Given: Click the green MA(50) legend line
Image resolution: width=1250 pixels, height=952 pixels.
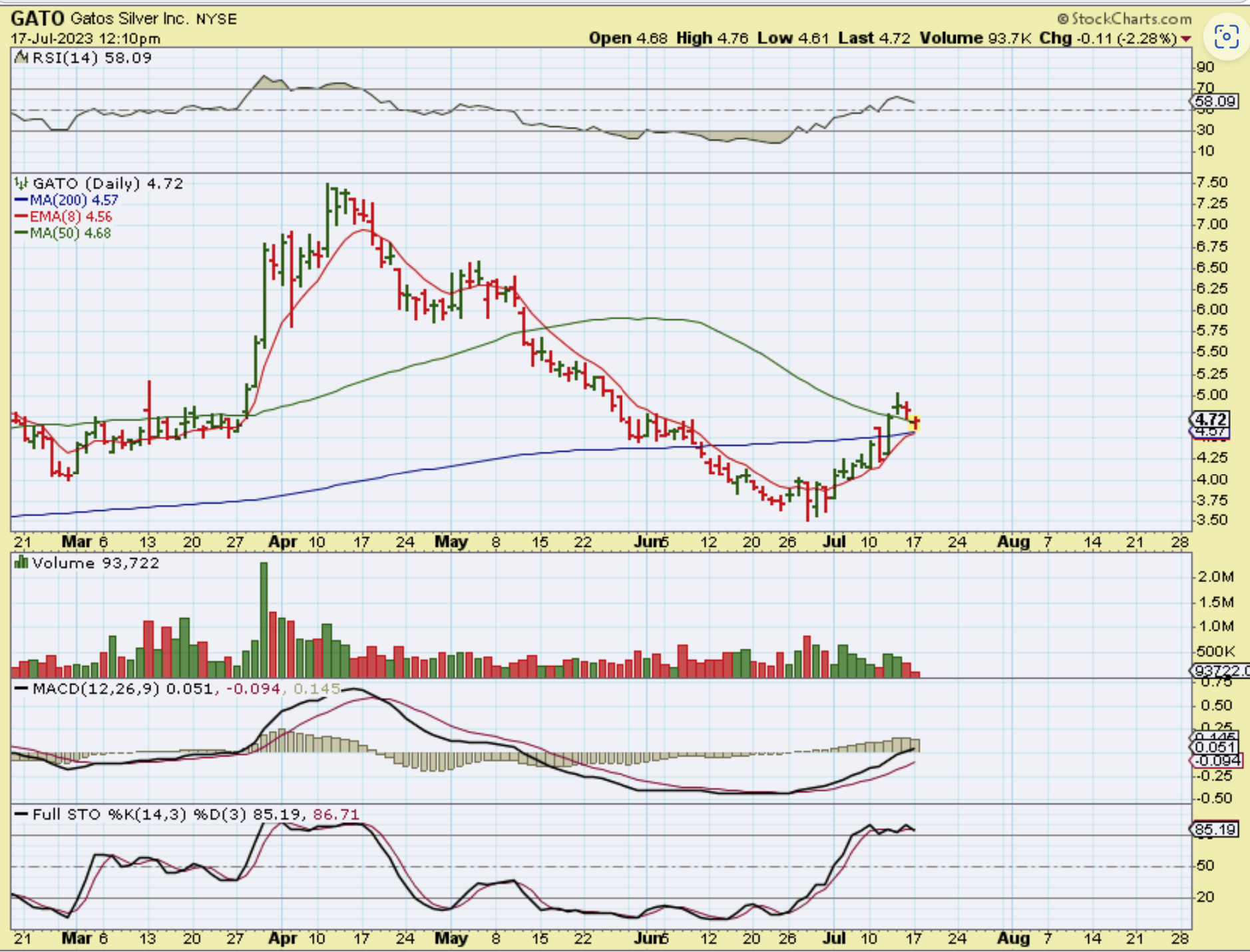Looking at the screenshot, I should tap(21, 234).
